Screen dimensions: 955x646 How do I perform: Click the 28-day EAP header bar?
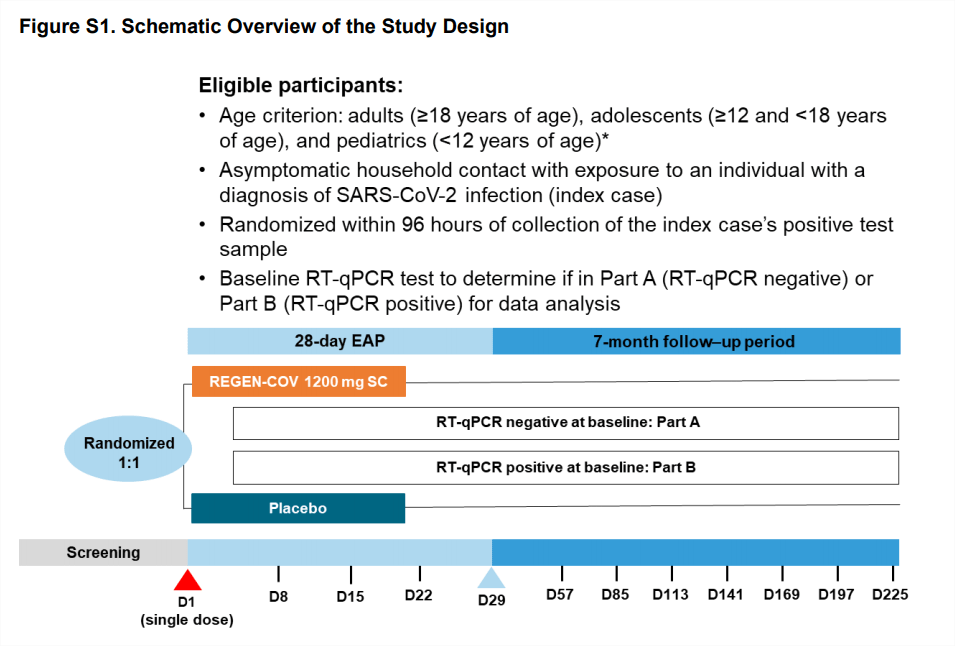[x=340, y=341]
